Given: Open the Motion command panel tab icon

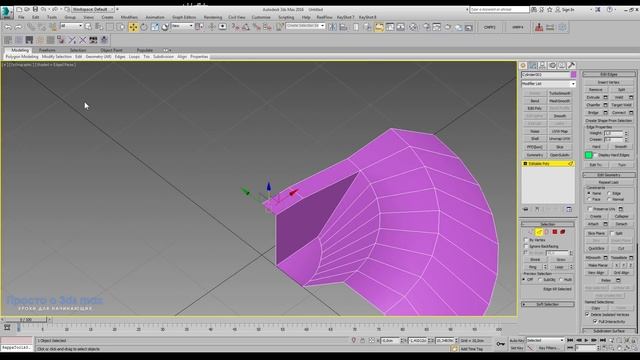Looking at the screenshot, I should (x=552, y=65).
